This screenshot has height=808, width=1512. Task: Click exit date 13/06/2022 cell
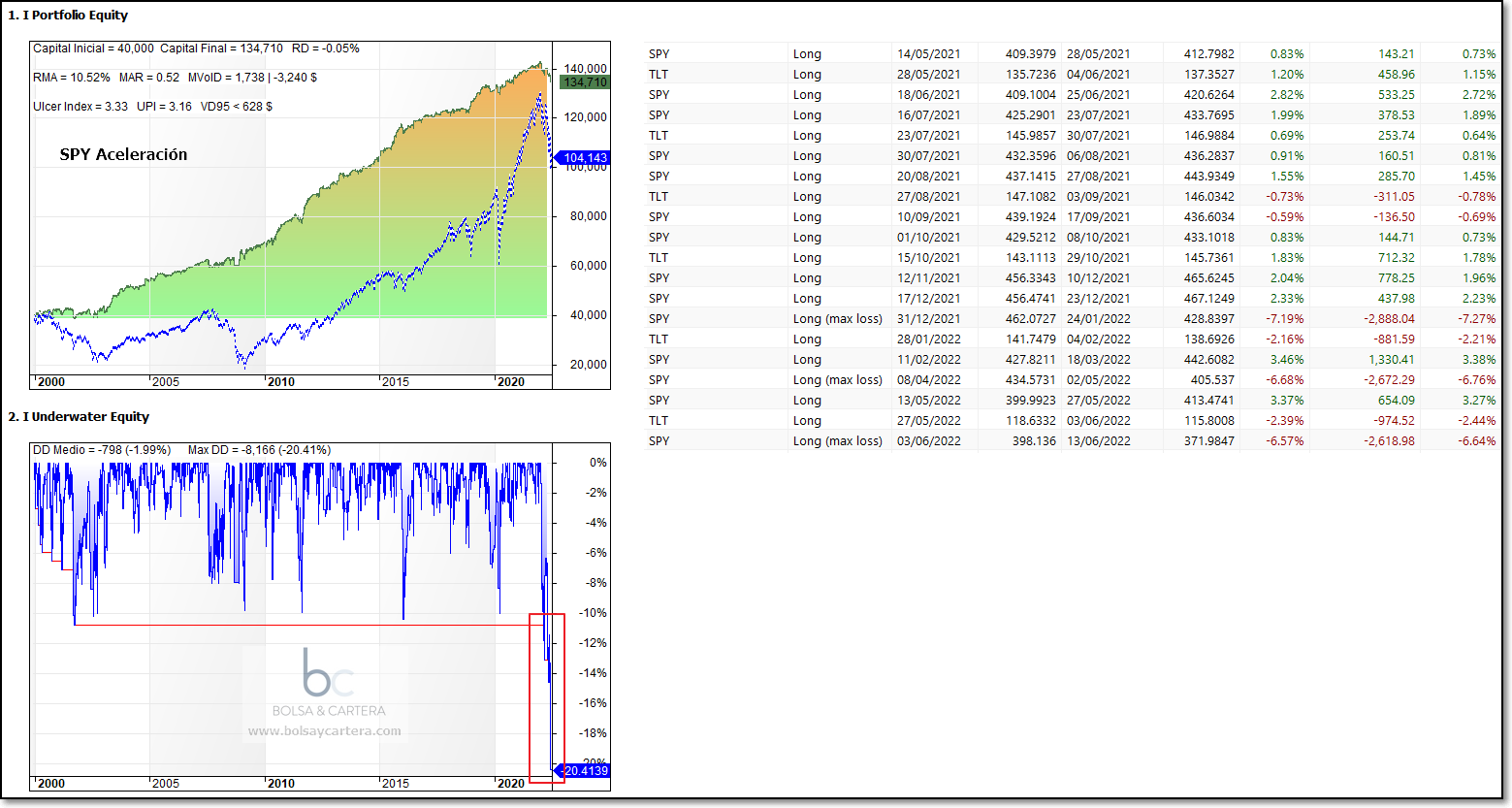(x=1099, y=441)
